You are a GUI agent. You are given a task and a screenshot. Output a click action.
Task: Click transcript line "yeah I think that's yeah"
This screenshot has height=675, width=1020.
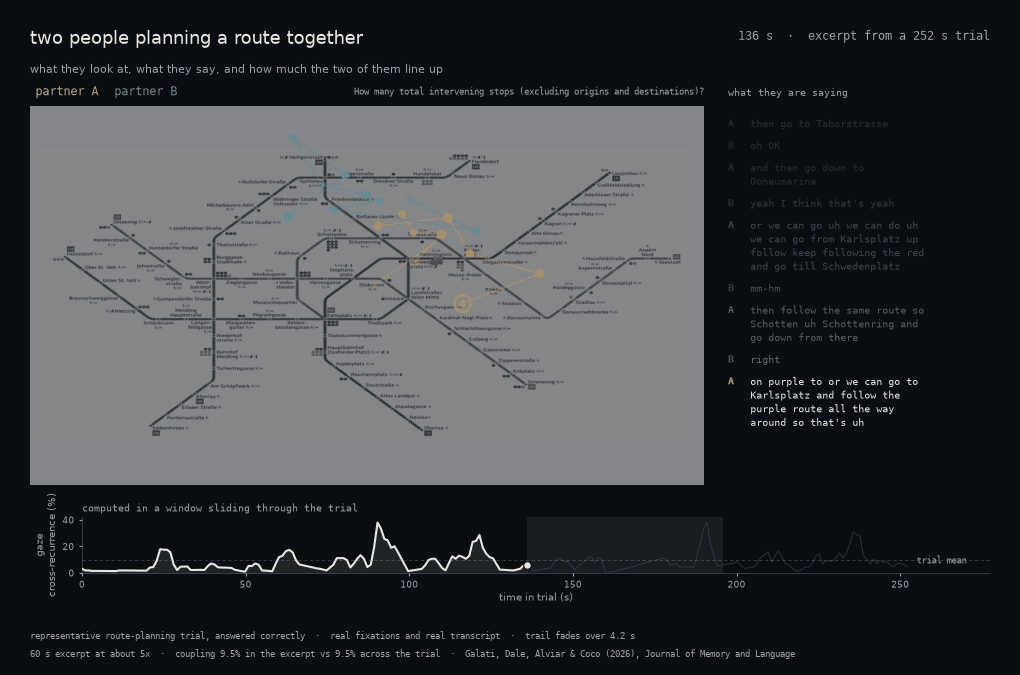(822, 203)
